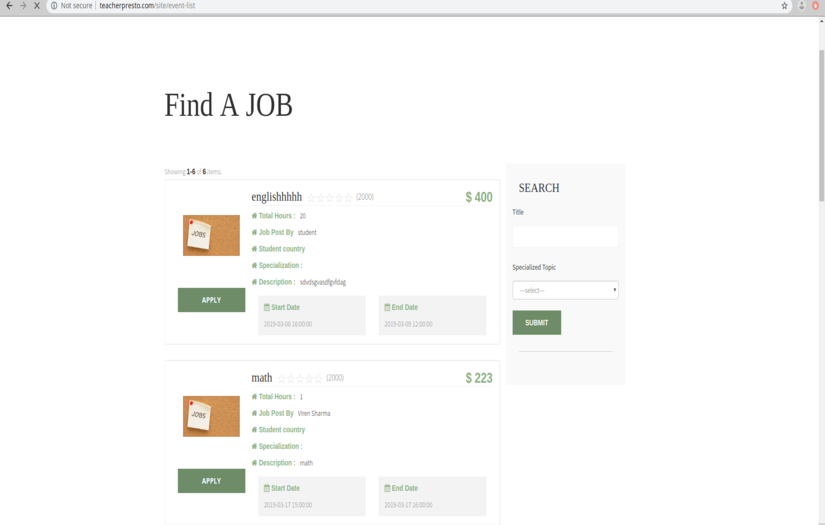
Task: Click start date 2019-03-08 16:00:00
Action: point(288,324)
